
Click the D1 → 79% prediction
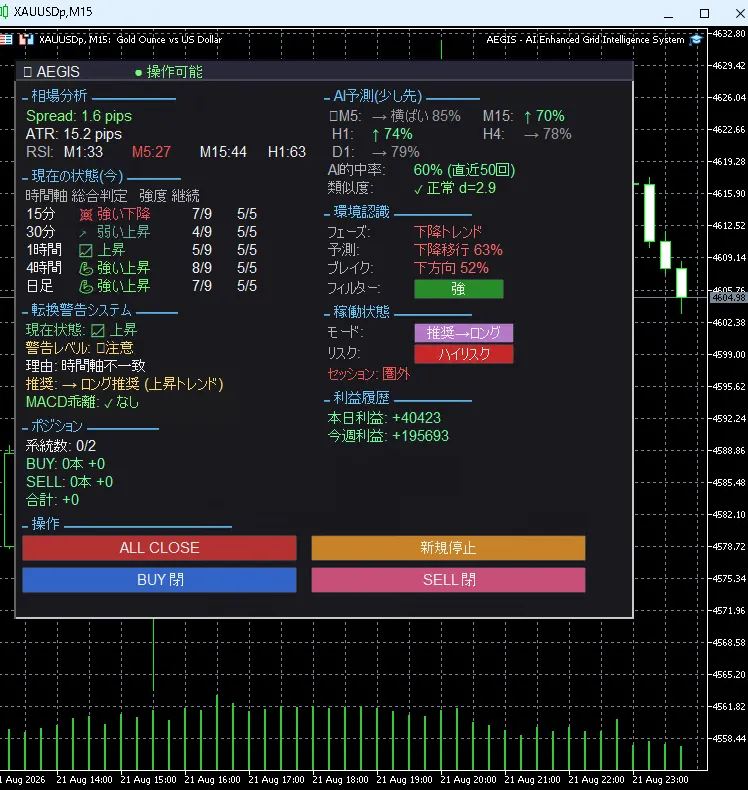(375, 152)
